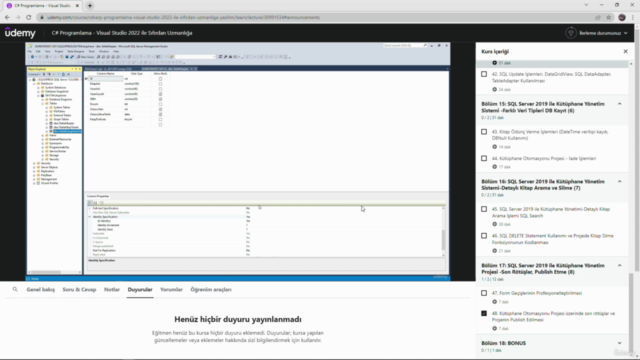
Task: Open course title link in header
Action: [122, 33]
